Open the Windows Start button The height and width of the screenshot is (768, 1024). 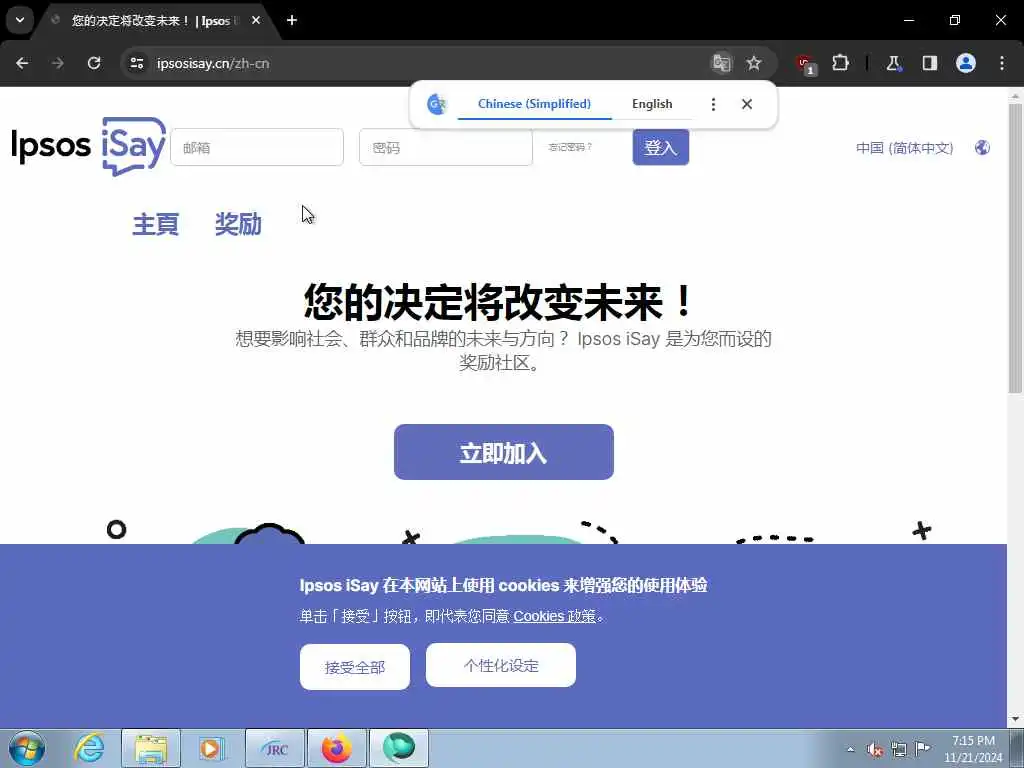tap(27, 748)
